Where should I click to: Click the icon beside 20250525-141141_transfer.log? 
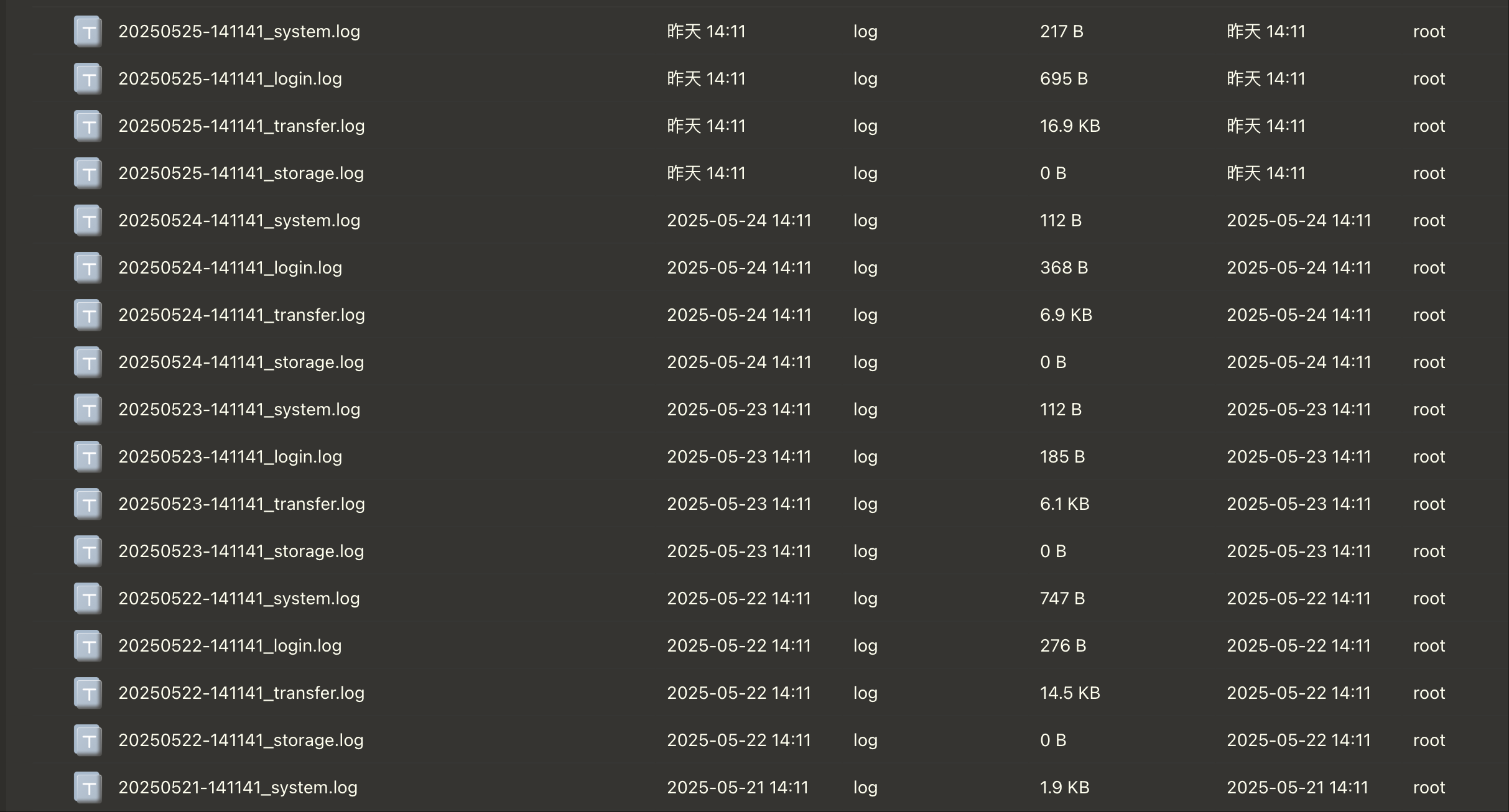[x=88, y=126]
